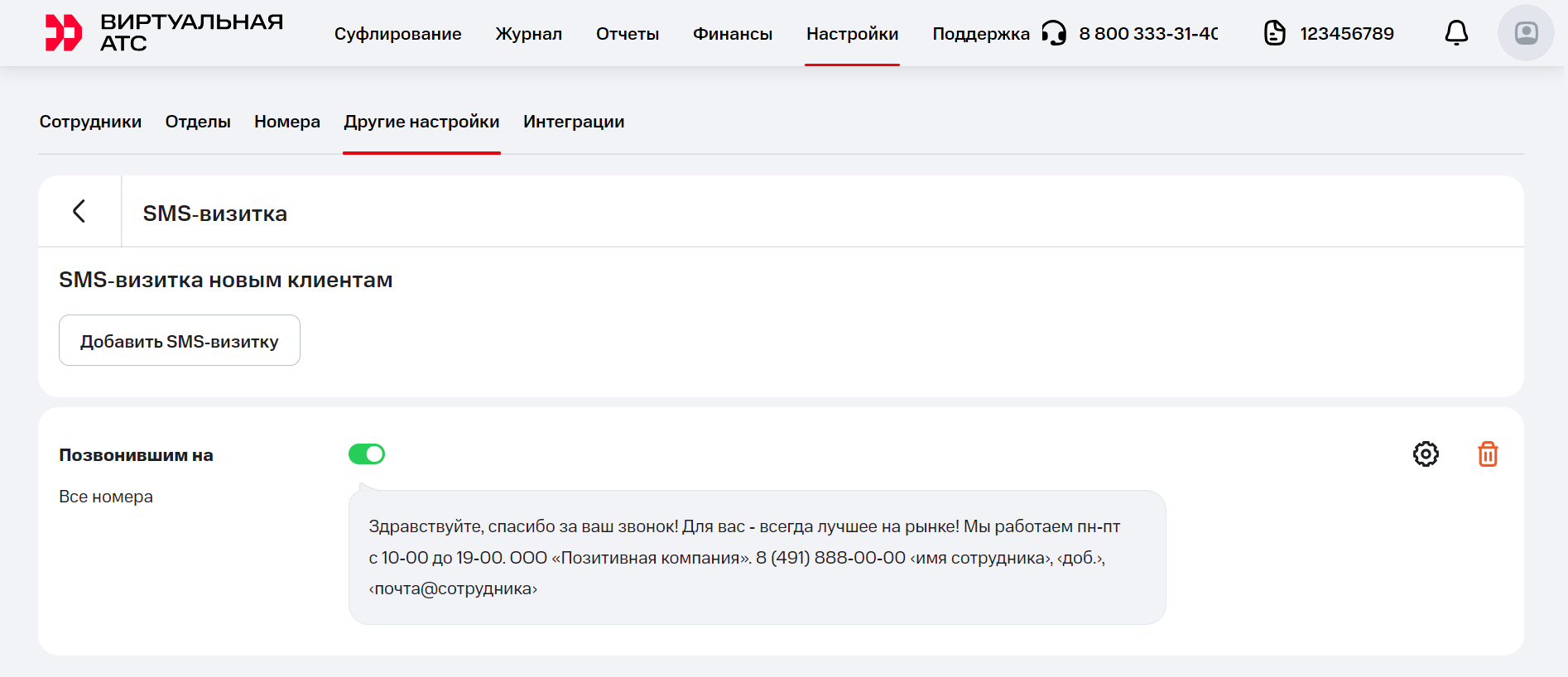Click the Виртуальная АТС logo
1568x677 pixels.
[163, 33]
